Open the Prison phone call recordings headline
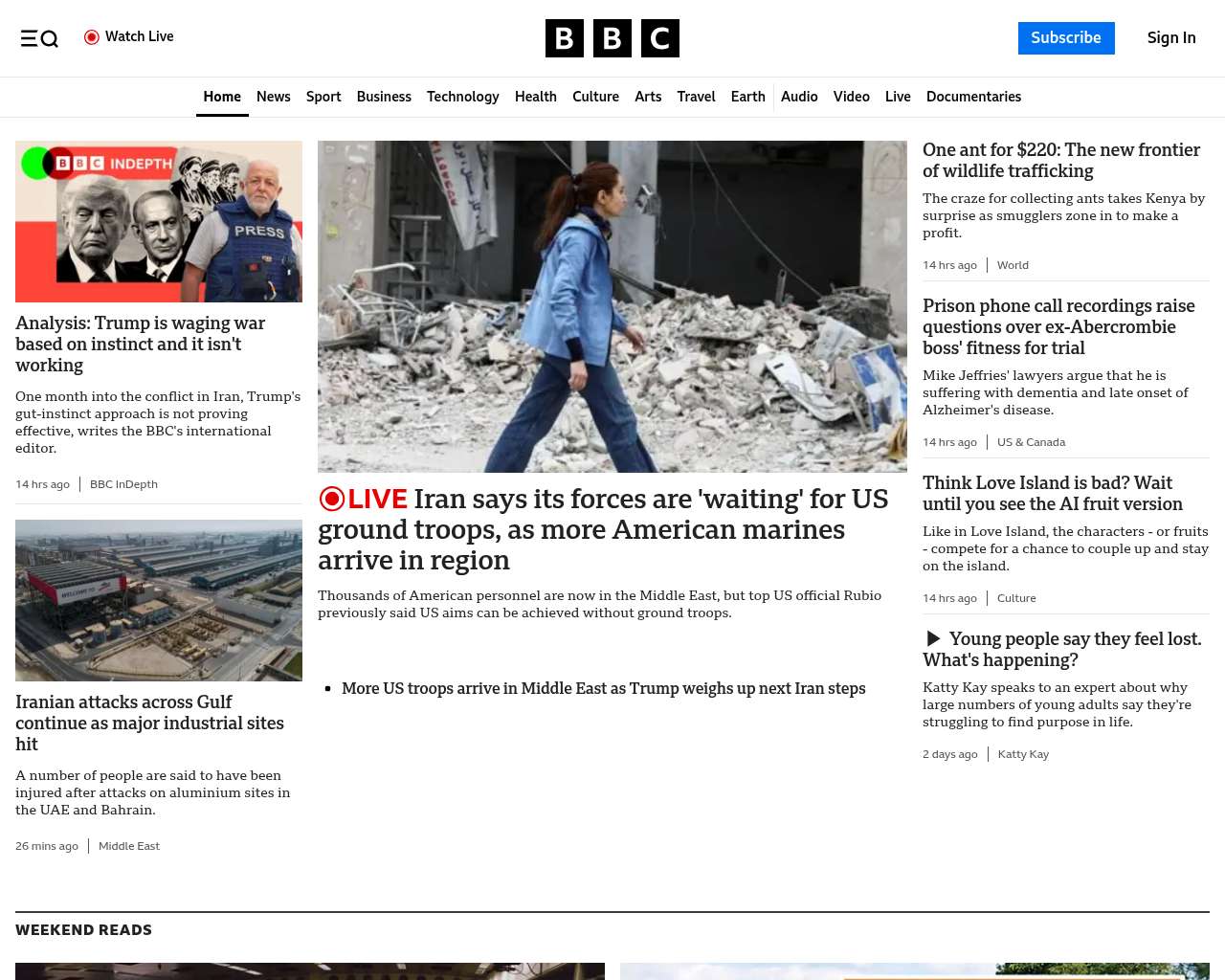The width and height of the screenshot is (1225, 980). point(1058,327)
